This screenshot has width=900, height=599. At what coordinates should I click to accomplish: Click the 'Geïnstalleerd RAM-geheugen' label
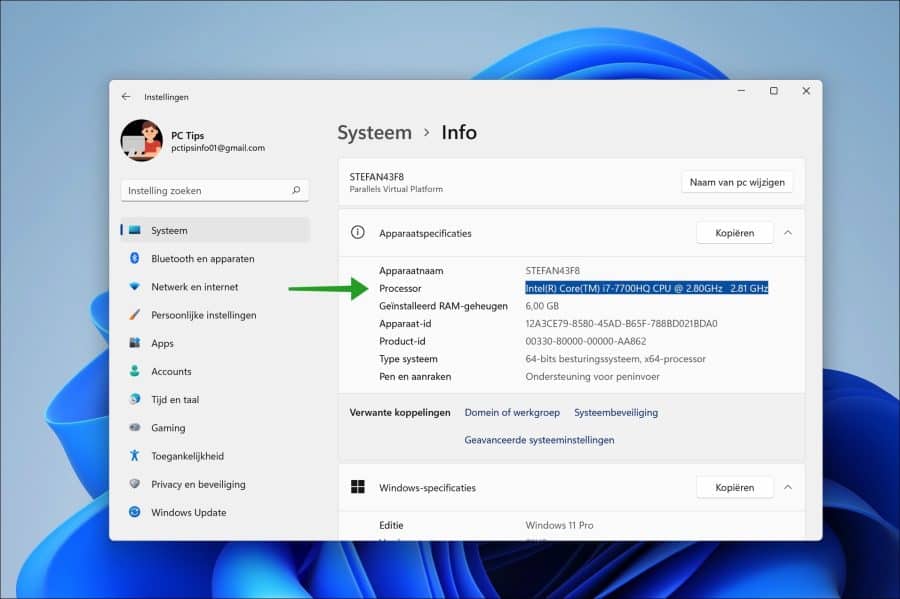click(443, 306)
